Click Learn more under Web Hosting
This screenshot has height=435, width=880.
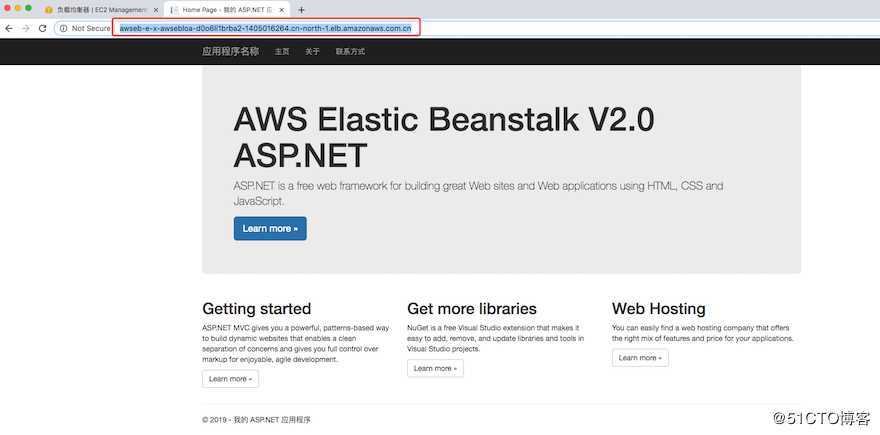click(640, 357)
